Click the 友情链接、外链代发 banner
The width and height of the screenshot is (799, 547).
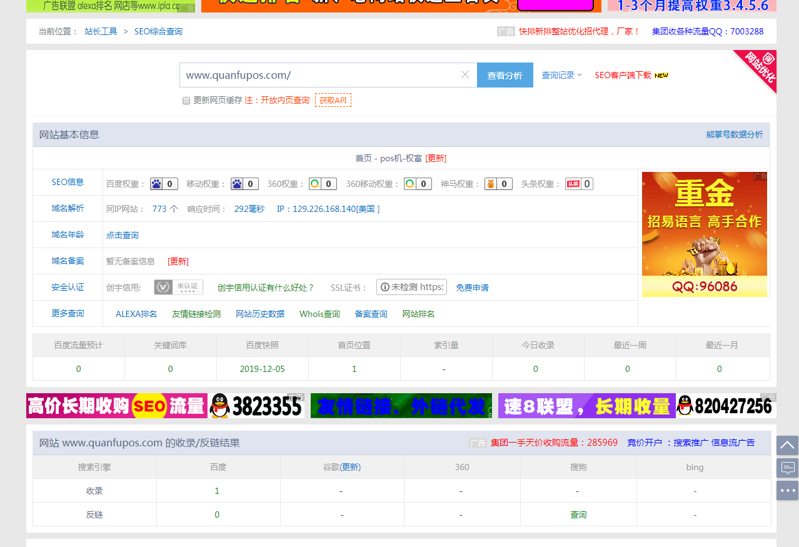(x=402, y=406)
